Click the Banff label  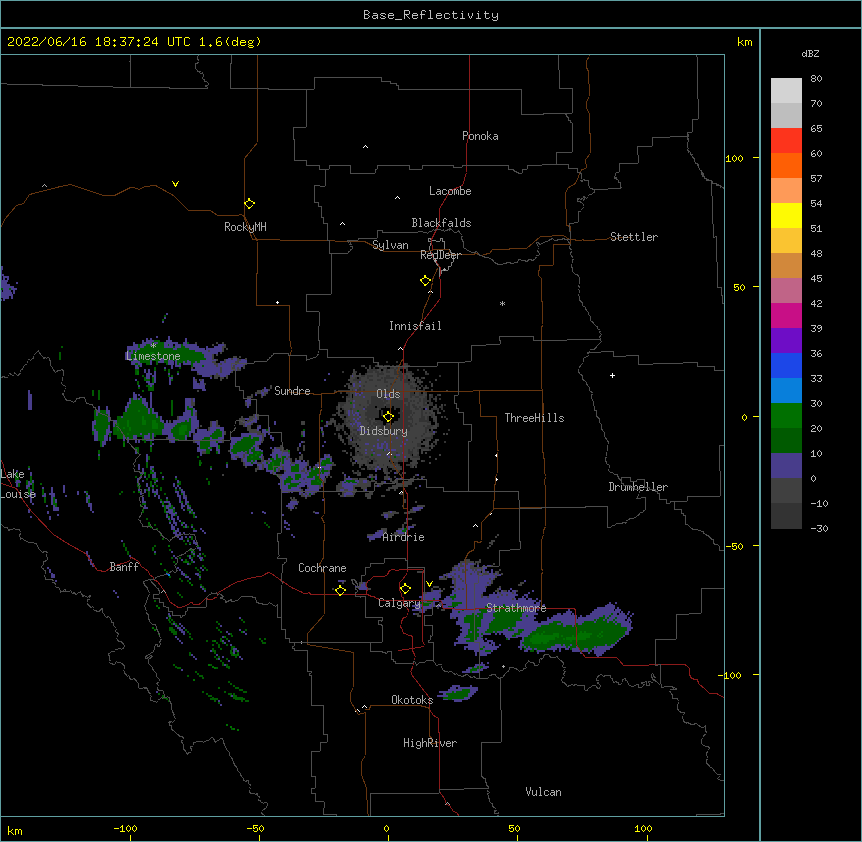124,567
